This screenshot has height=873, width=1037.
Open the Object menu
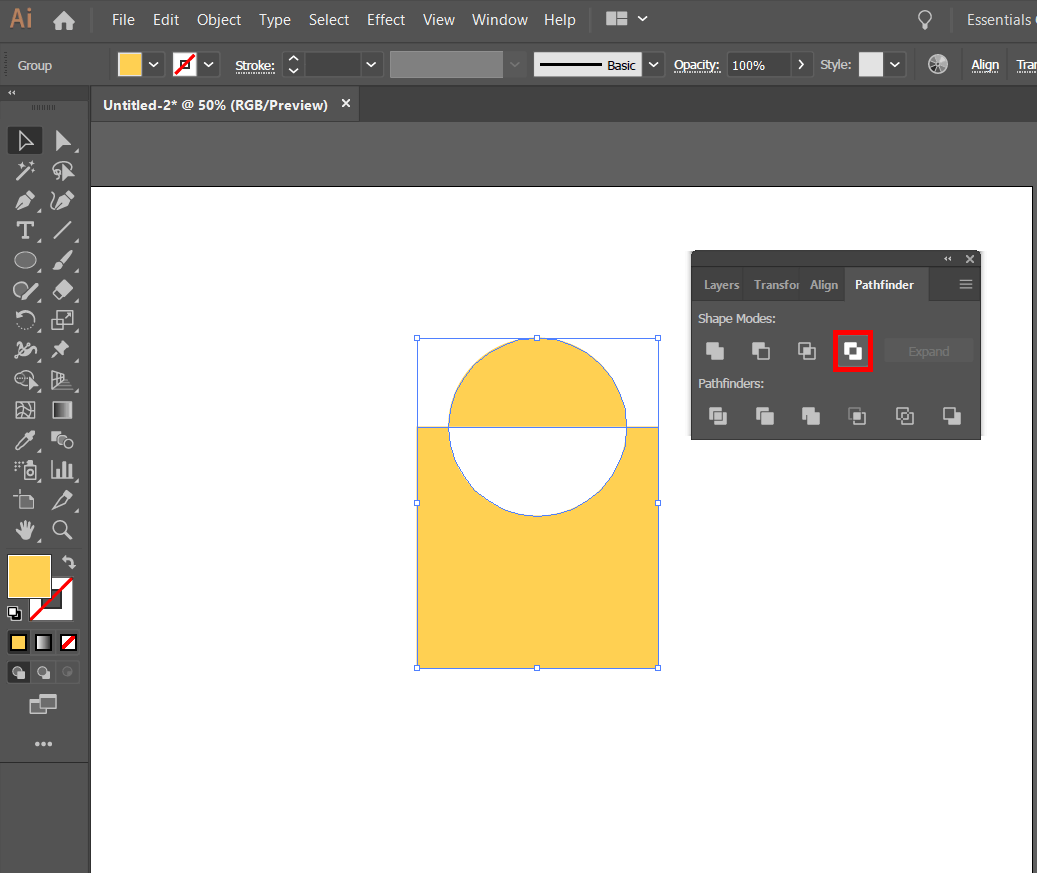coord(219,19)
